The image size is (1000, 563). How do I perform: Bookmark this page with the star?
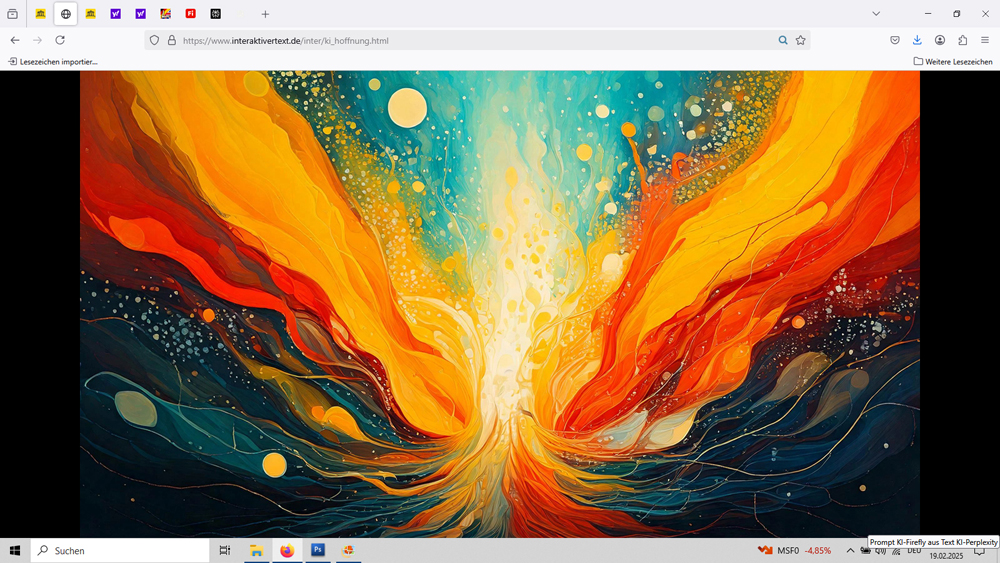800,40
